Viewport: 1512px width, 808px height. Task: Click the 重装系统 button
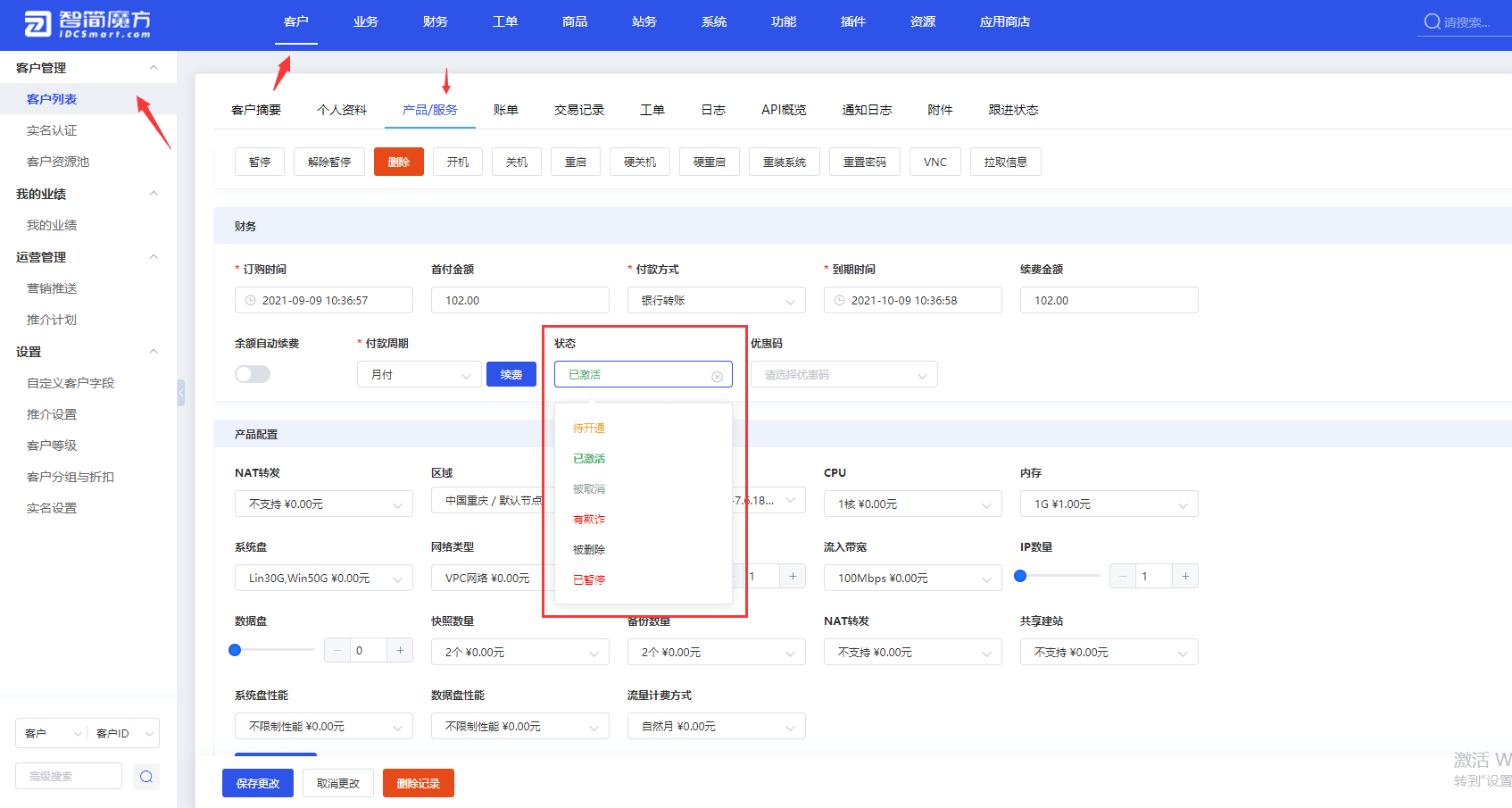(785, 162)
